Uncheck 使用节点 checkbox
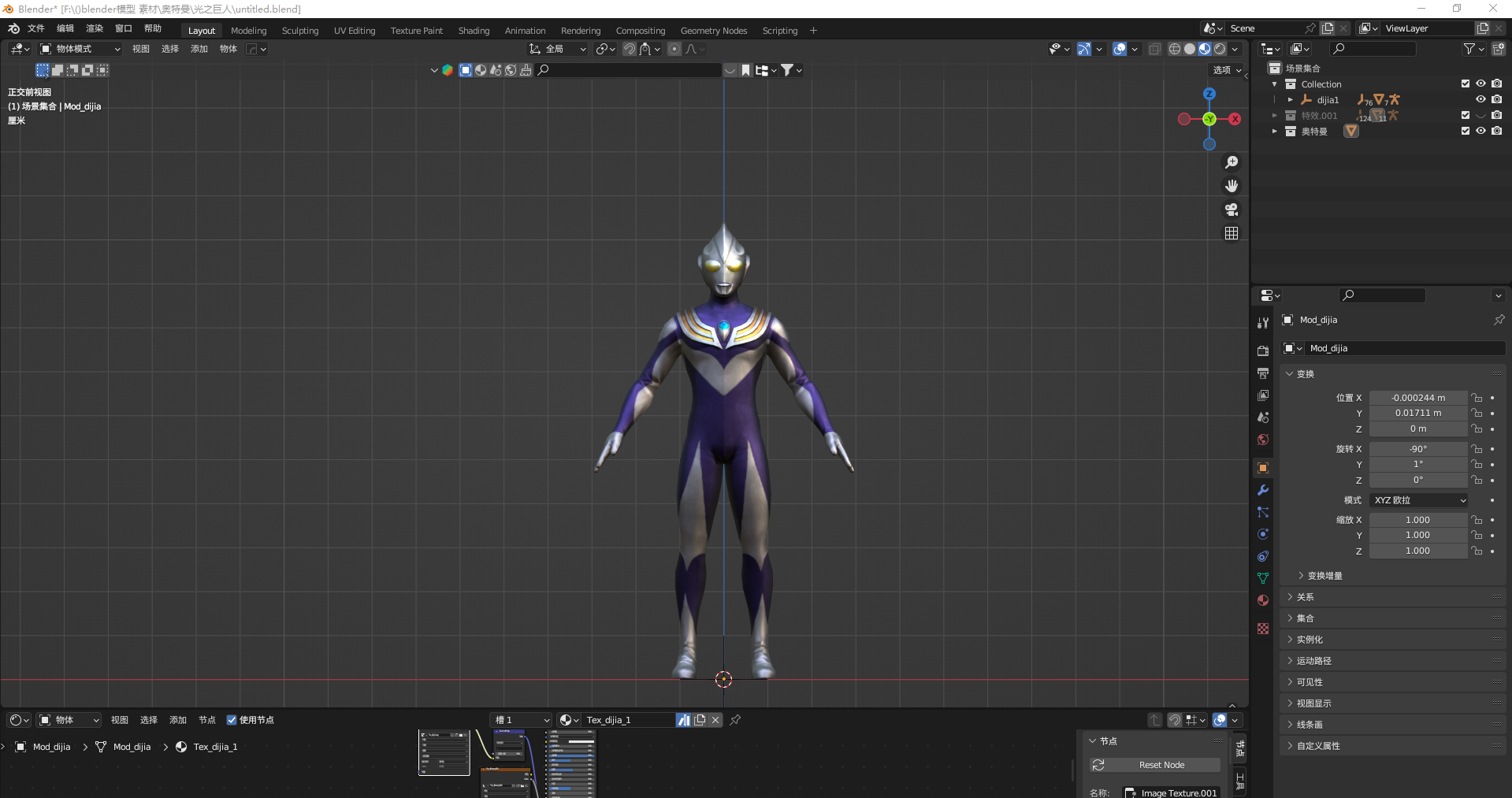Screen dimensions: 1512x798 pos(232,720)
